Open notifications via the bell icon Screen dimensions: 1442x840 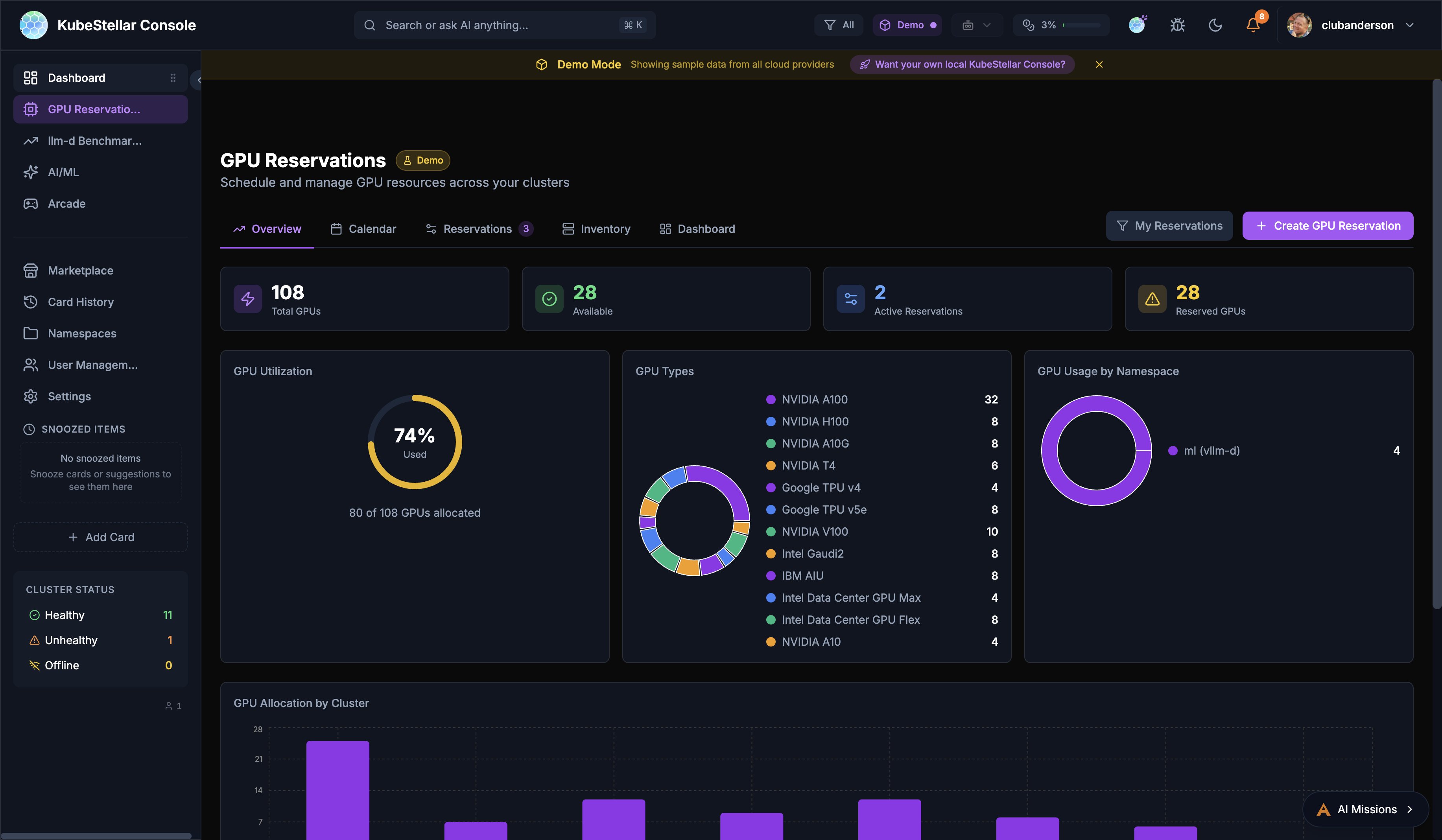pyautogui.click(x=1253, y=25)
